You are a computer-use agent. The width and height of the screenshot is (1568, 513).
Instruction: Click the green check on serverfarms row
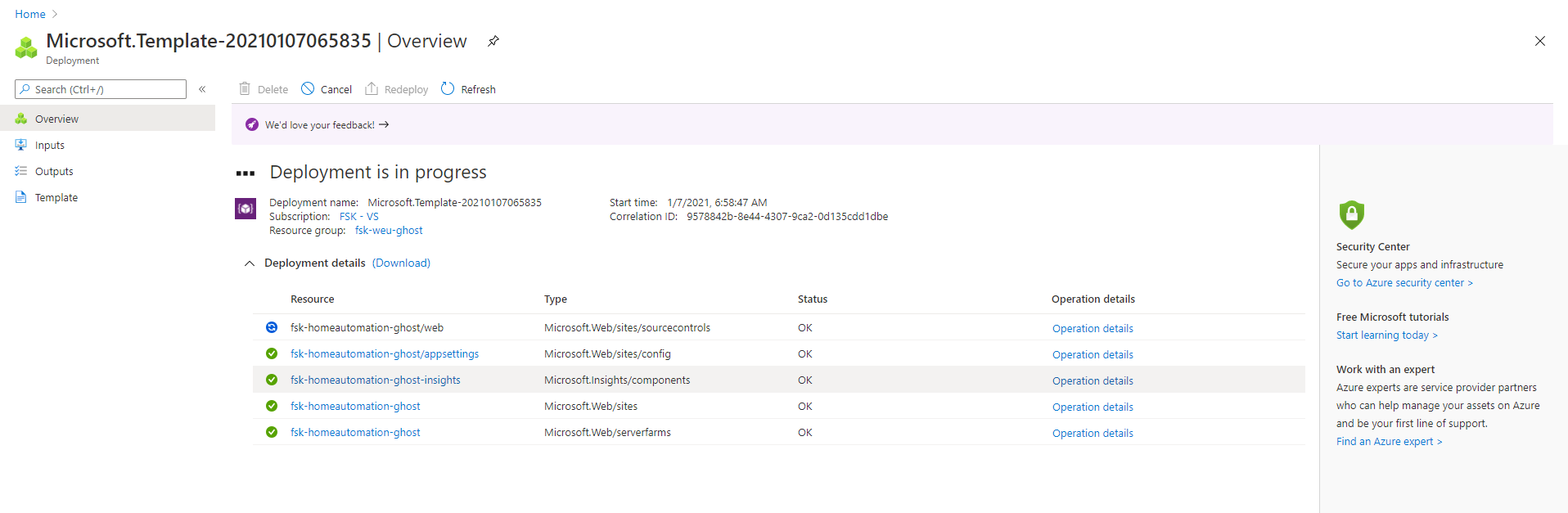272,432
